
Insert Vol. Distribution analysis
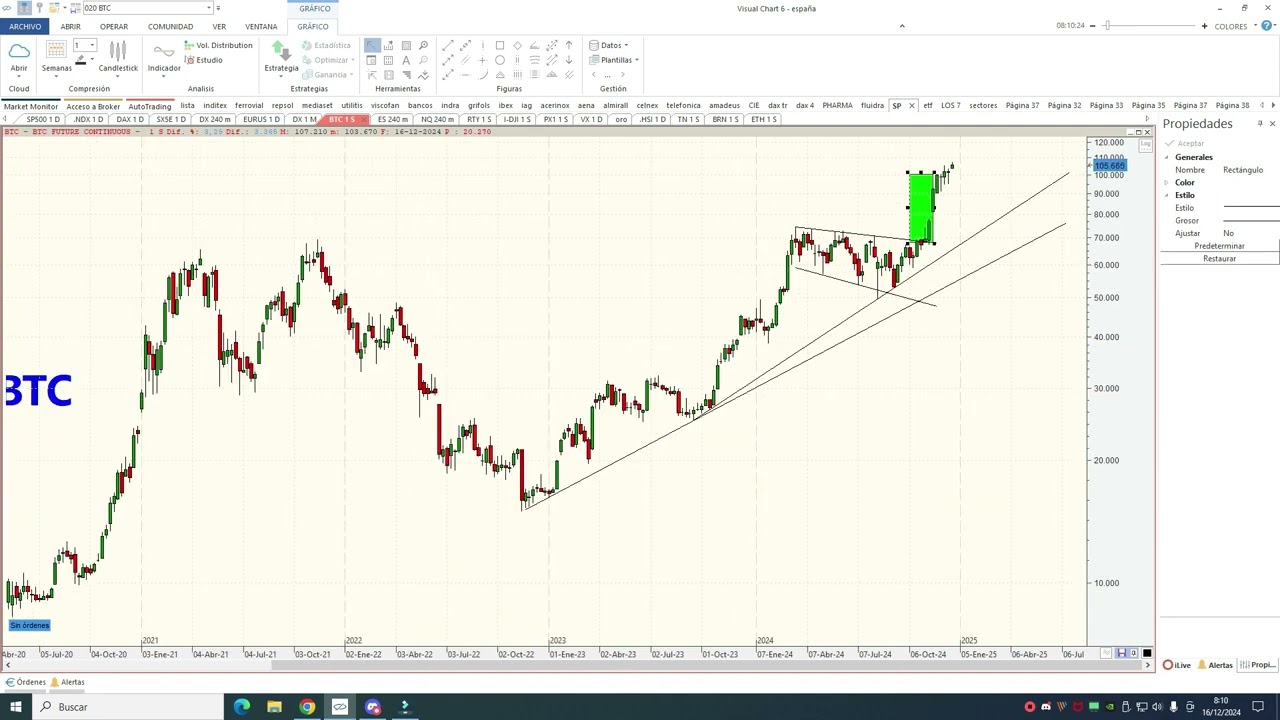[218, 45]
